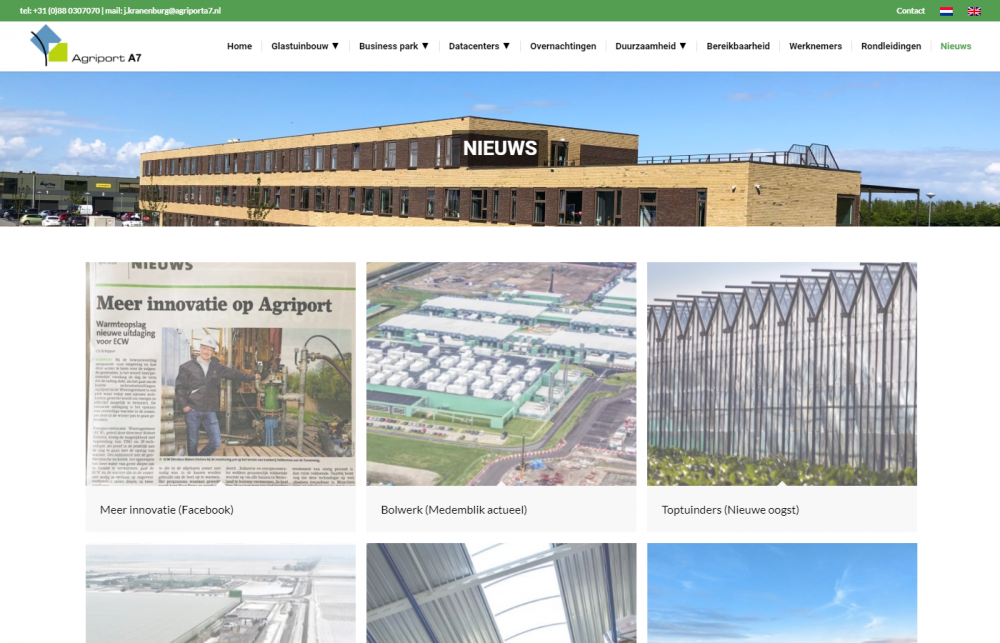Image resolution: width=1000 pixels, height=643 pixels.
Task: Open Toptuinders (Nieuwe oogst) article title
Action: click(730, 510)
